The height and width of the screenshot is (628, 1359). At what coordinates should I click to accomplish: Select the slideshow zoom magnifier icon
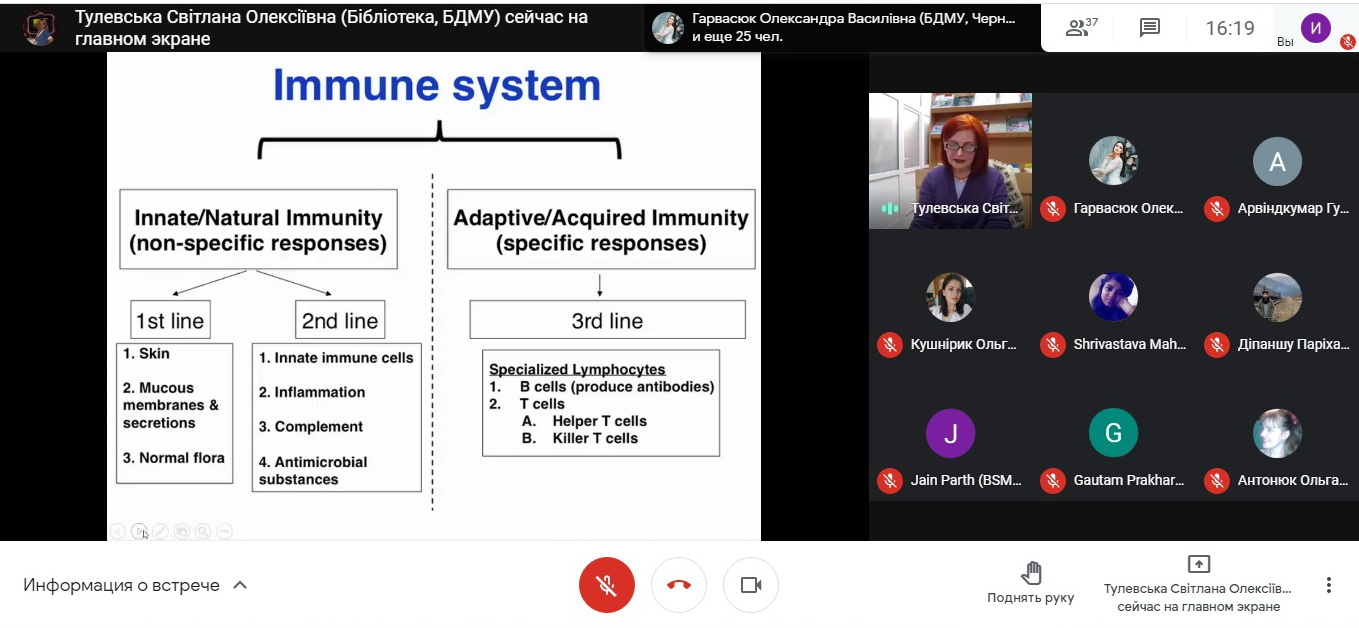pyautogui.click(x=203, y=532)
